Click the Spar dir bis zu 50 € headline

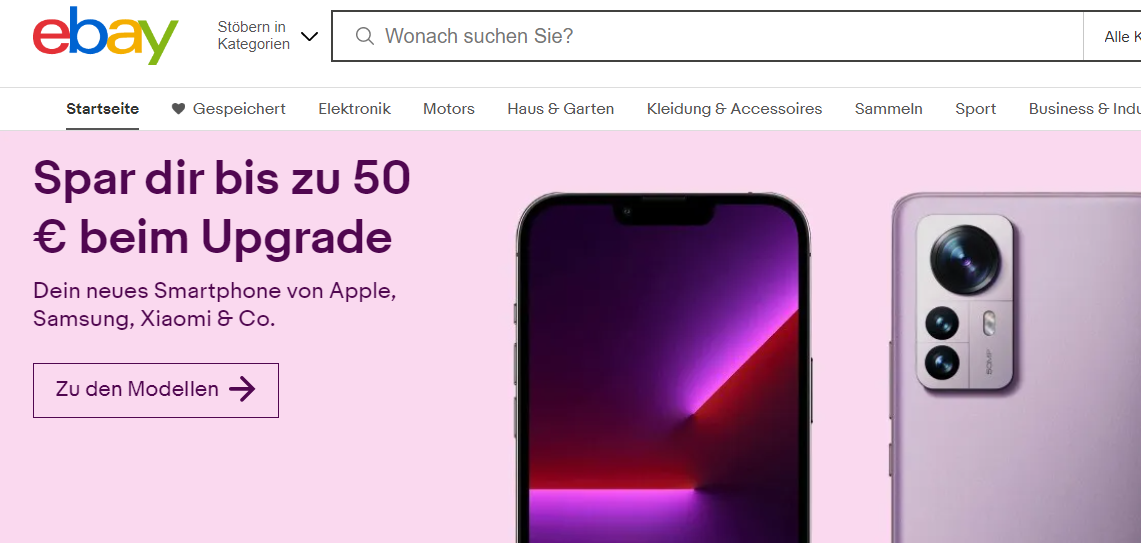pos(222,207)
